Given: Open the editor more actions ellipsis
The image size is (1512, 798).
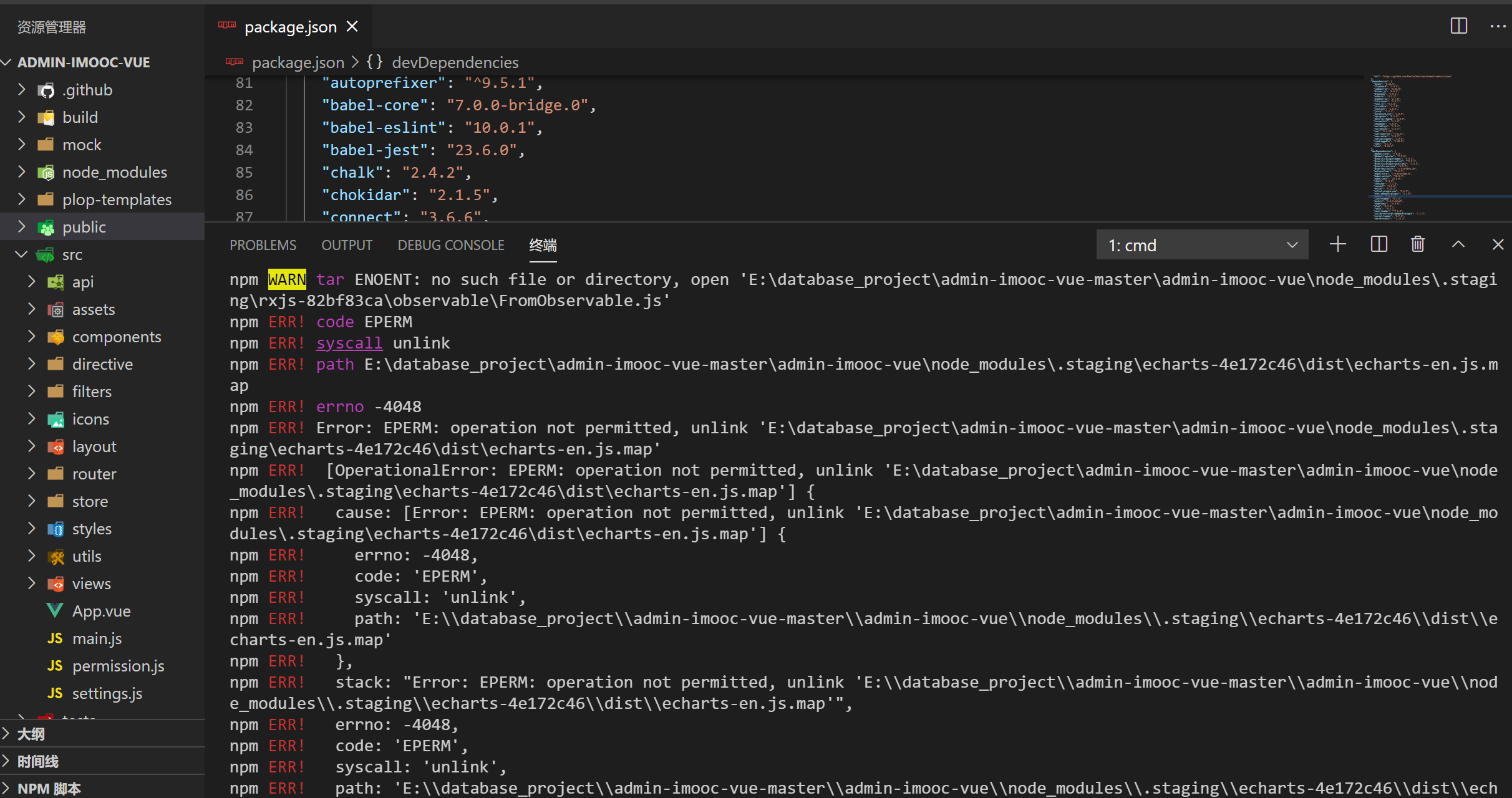Looking at the screenshot, I should (x=1497, y=26).
